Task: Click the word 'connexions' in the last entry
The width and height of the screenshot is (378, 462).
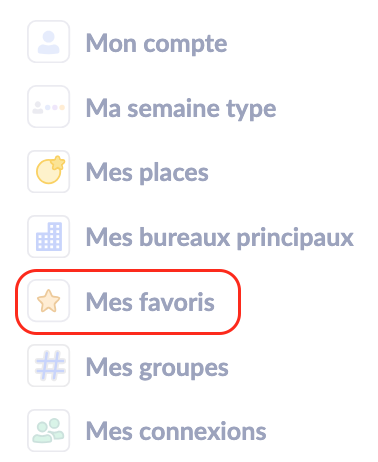Action: tap(202, 431)
